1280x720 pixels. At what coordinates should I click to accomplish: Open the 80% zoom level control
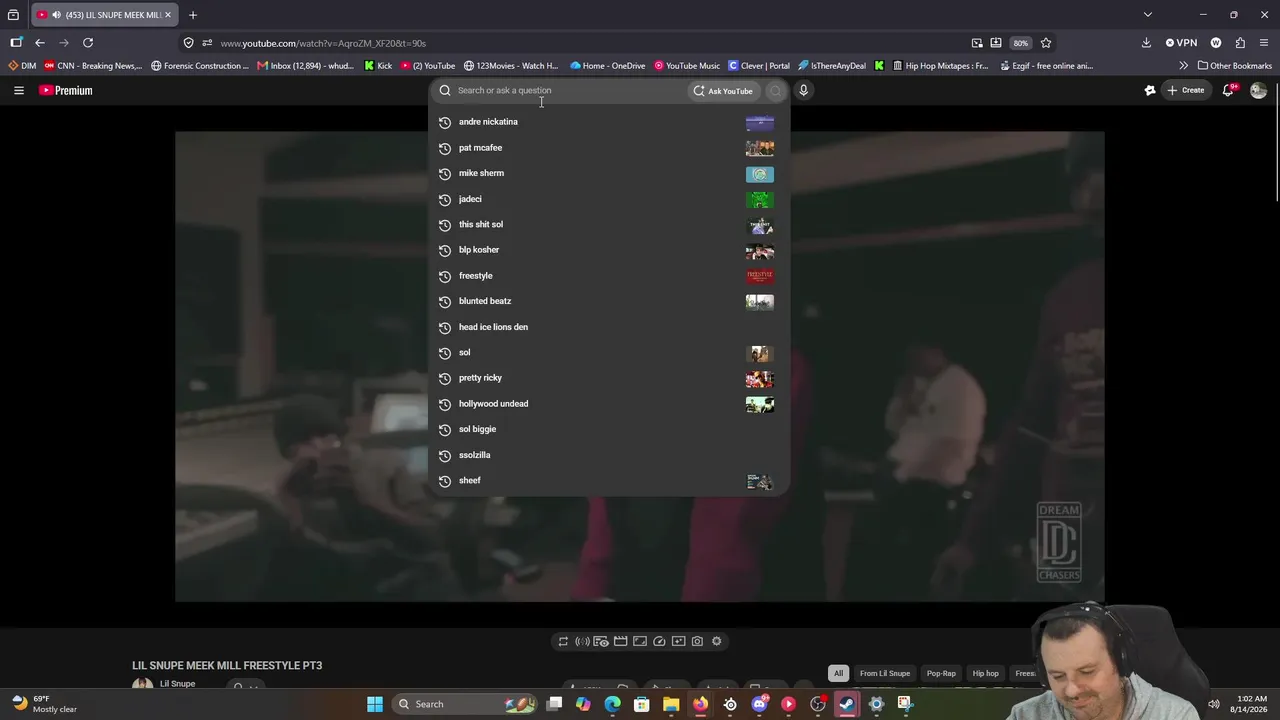(x=1020, y=43)
